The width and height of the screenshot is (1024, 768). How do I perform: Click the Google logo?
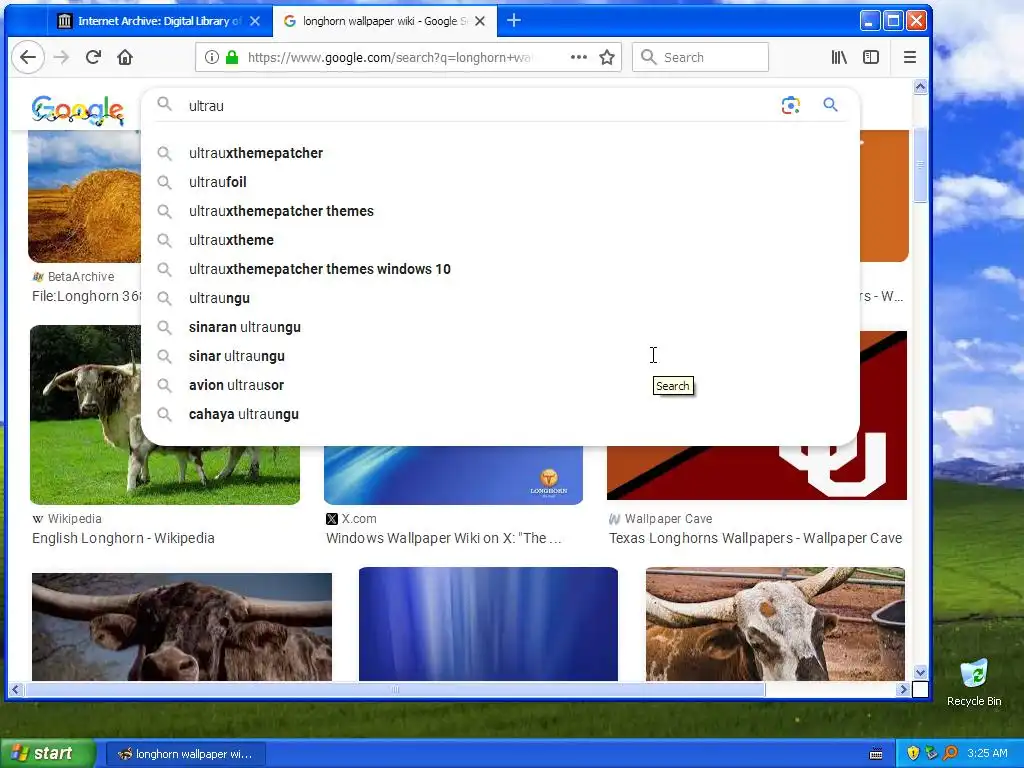[78, 110]
